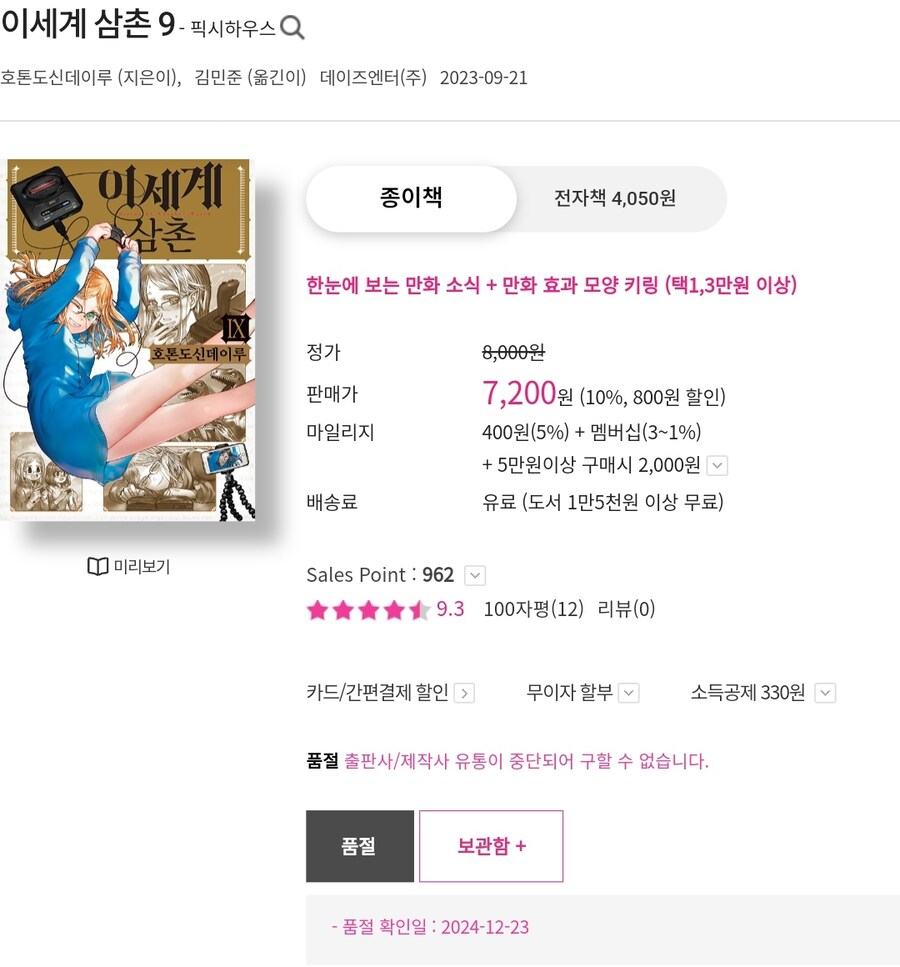This screenshot has height=967, width=900.
Task: Open author 호톤도신데이루 link
Action: click(56, 78)
